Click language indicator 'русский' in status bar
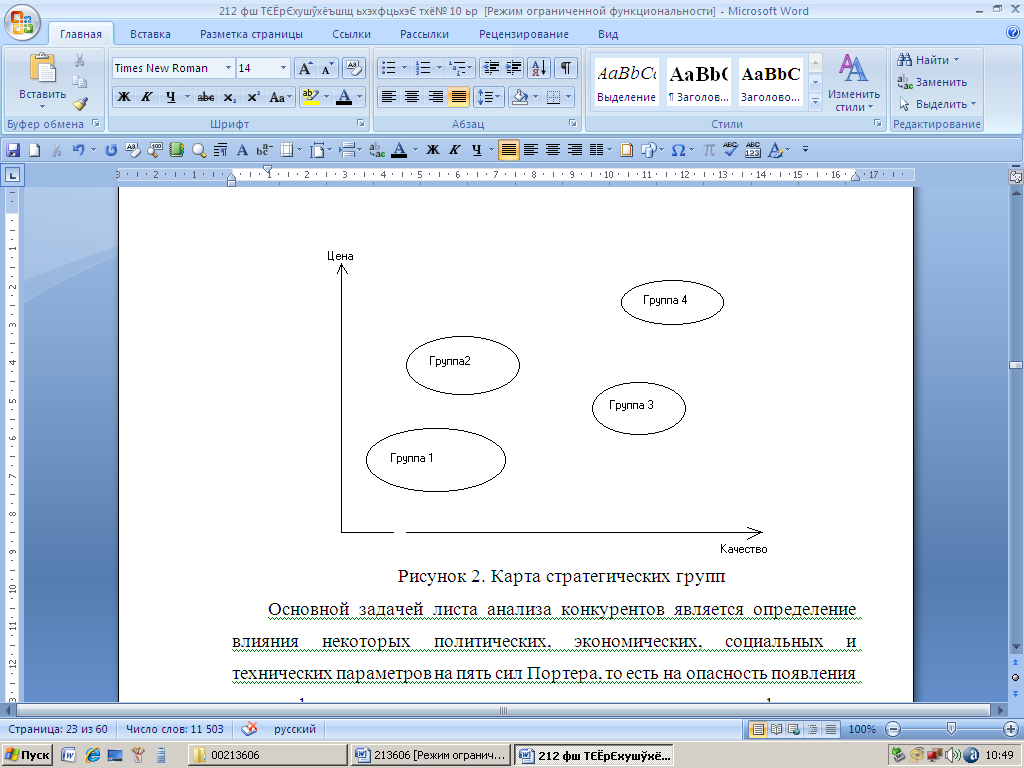1024x768 pixels. point(295,729)
